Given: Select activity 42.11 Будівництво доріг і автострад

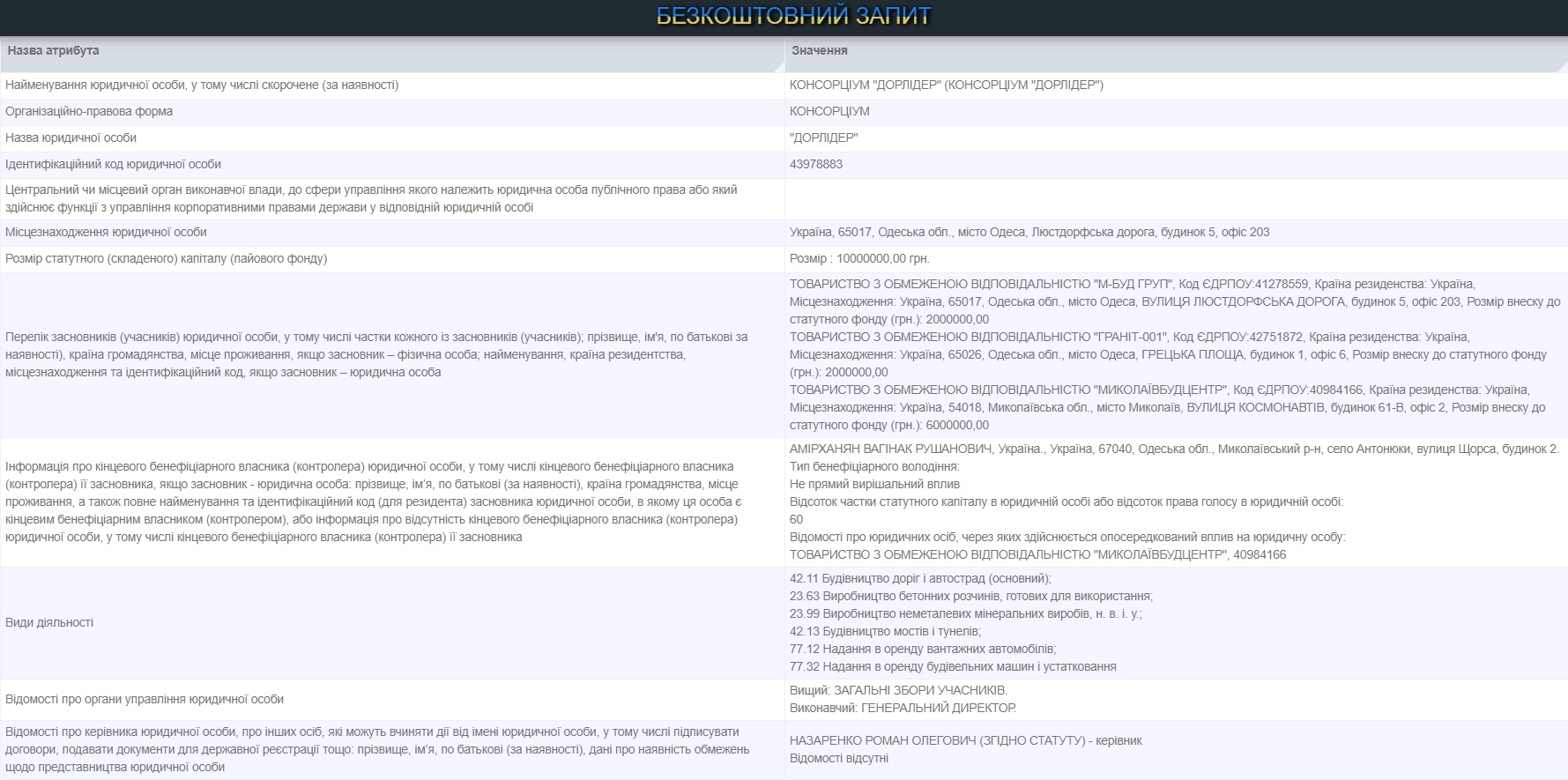Looking at the screenshot, I should pyautogui.click(x=919, y=579).
